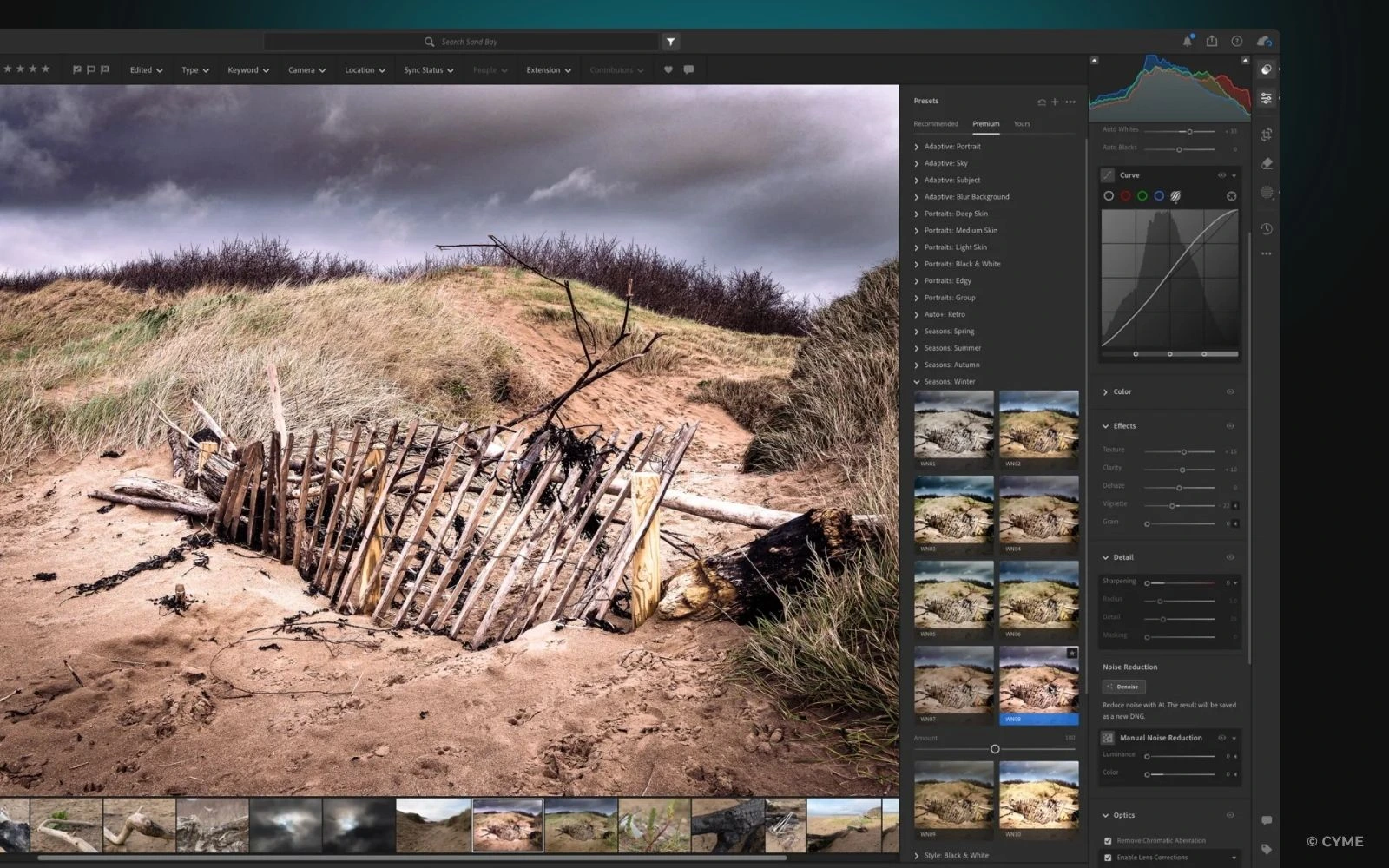Open the Extension filter dropdown

click(x=549, y=70)
